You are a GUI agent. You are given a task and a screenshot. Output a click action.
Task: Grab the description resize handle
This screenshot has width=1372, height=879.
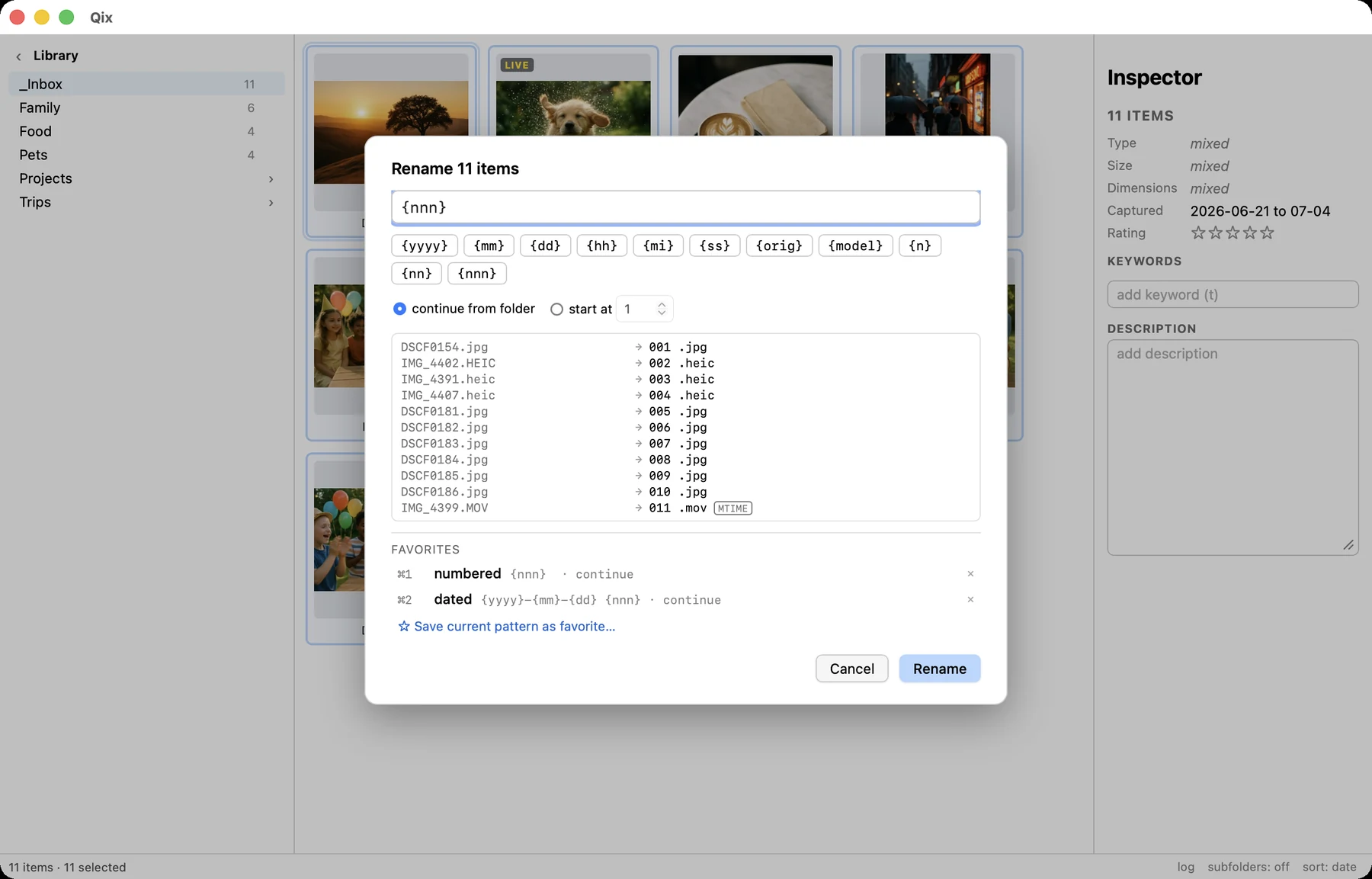(1348, 544)
